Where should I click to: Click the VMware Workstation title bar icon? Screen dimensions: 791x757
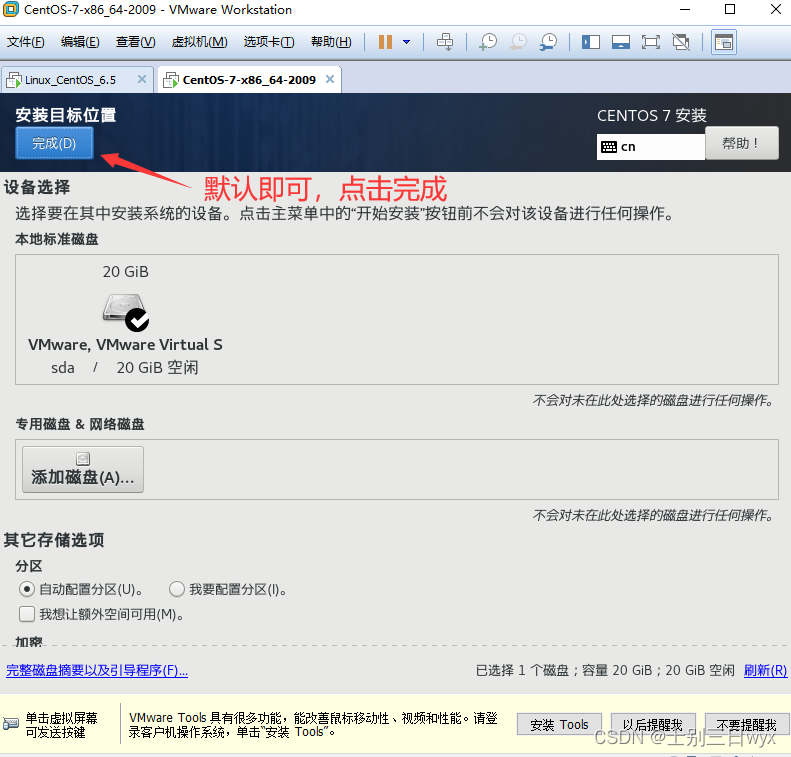11,10
